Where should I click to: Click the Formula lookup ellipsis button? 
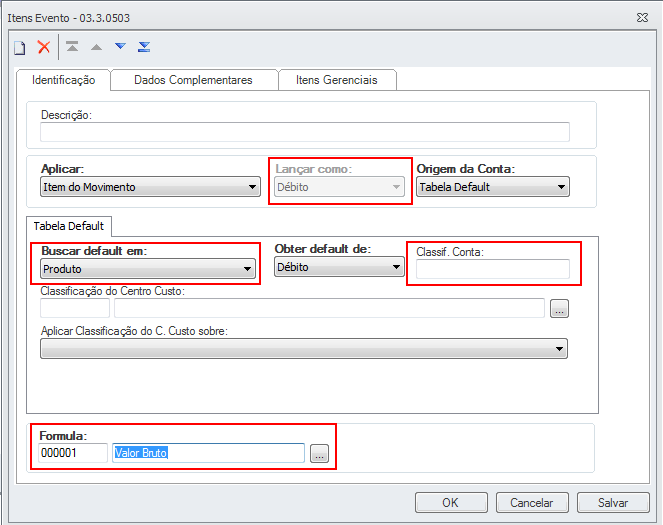319,454
